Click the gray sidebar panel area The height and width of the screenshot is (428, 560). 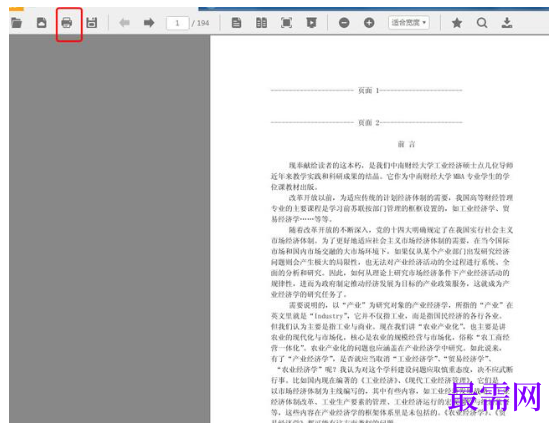[110, 229]
